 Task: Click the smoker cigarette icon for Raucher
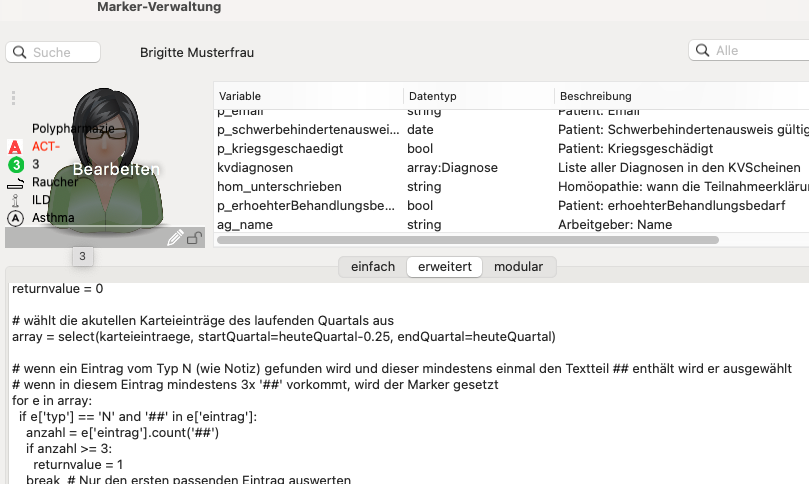pyautogui.click(x=15, y=183)
